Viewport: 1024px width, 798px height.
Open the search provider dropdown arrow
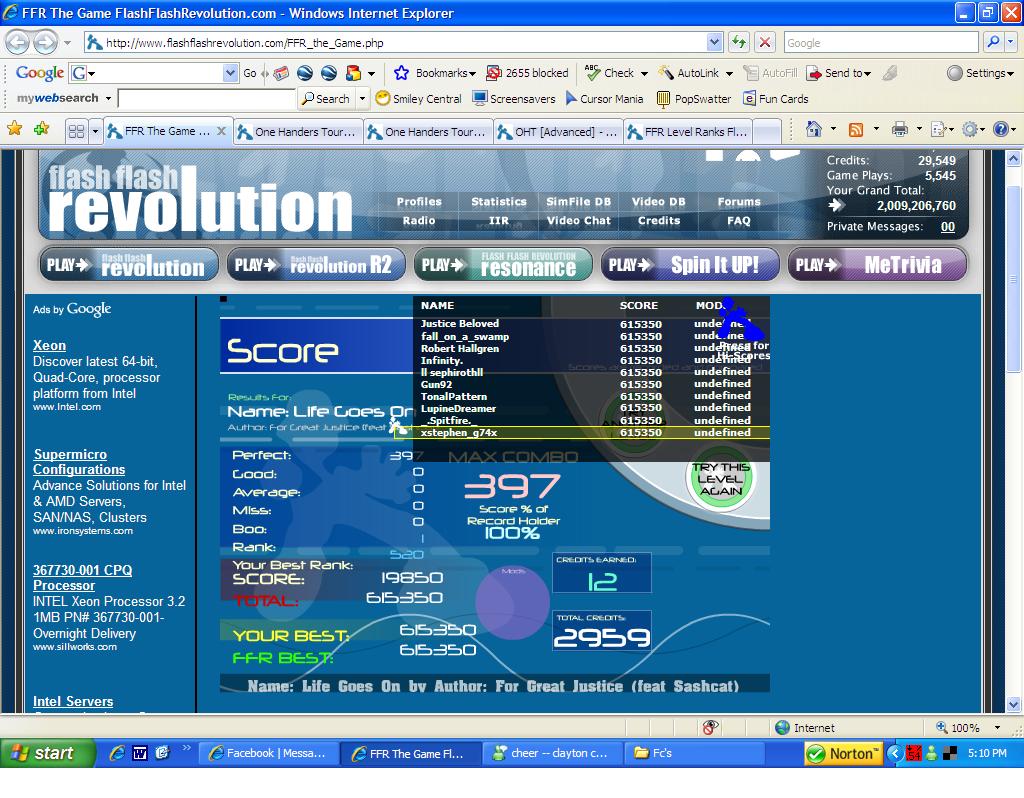(1011, 42)
